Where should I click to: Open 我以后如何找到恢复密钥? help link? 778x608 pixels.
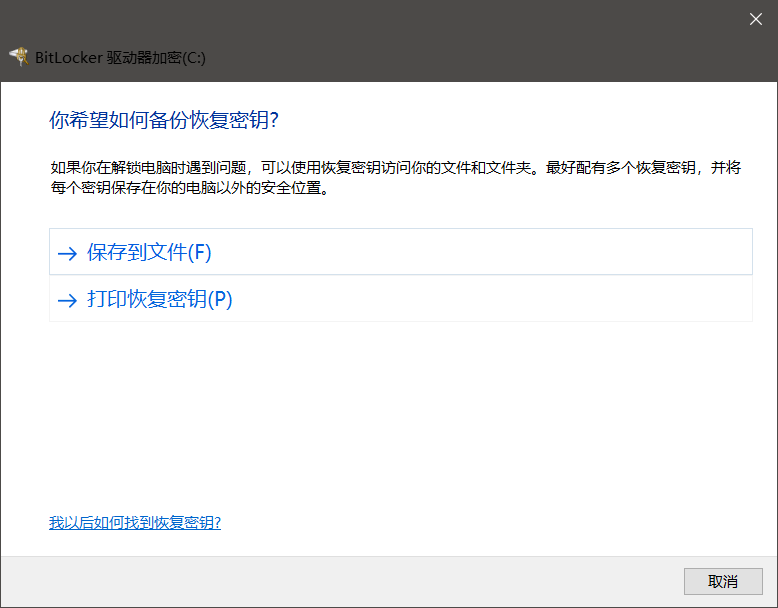(x=134, y=522)
